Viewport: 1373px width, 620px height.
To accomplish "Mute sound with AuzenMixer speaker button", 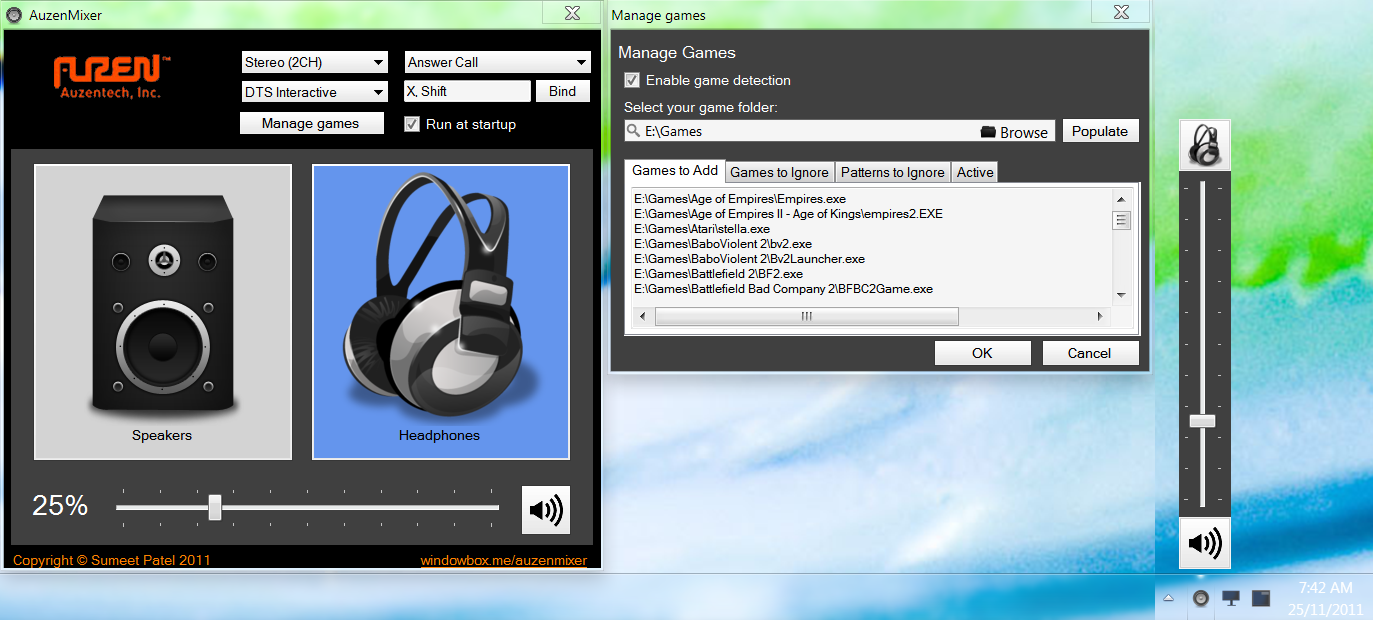I will tap(545, 510).
